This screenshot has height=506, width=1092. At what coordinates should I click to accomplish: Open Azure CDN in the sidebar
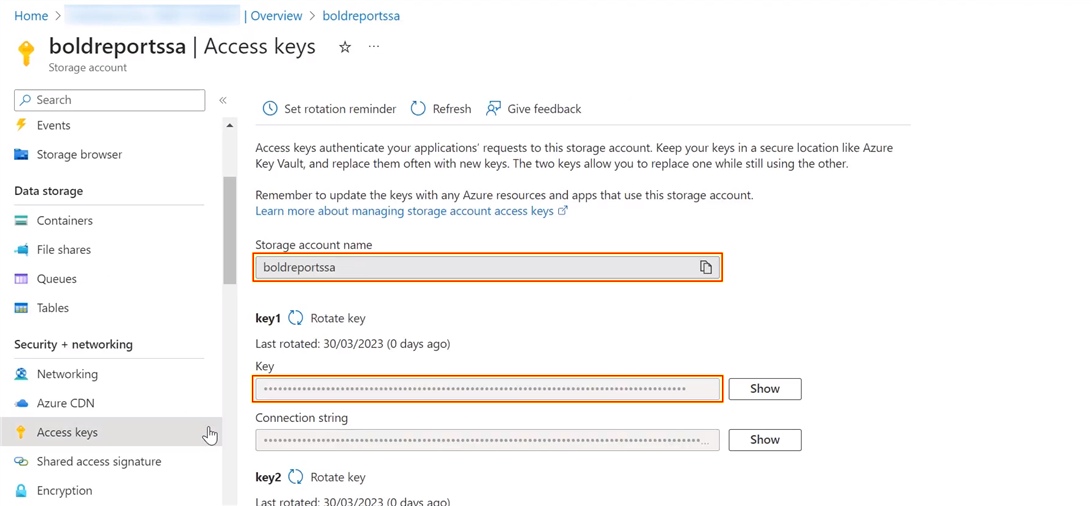point(65,403)
